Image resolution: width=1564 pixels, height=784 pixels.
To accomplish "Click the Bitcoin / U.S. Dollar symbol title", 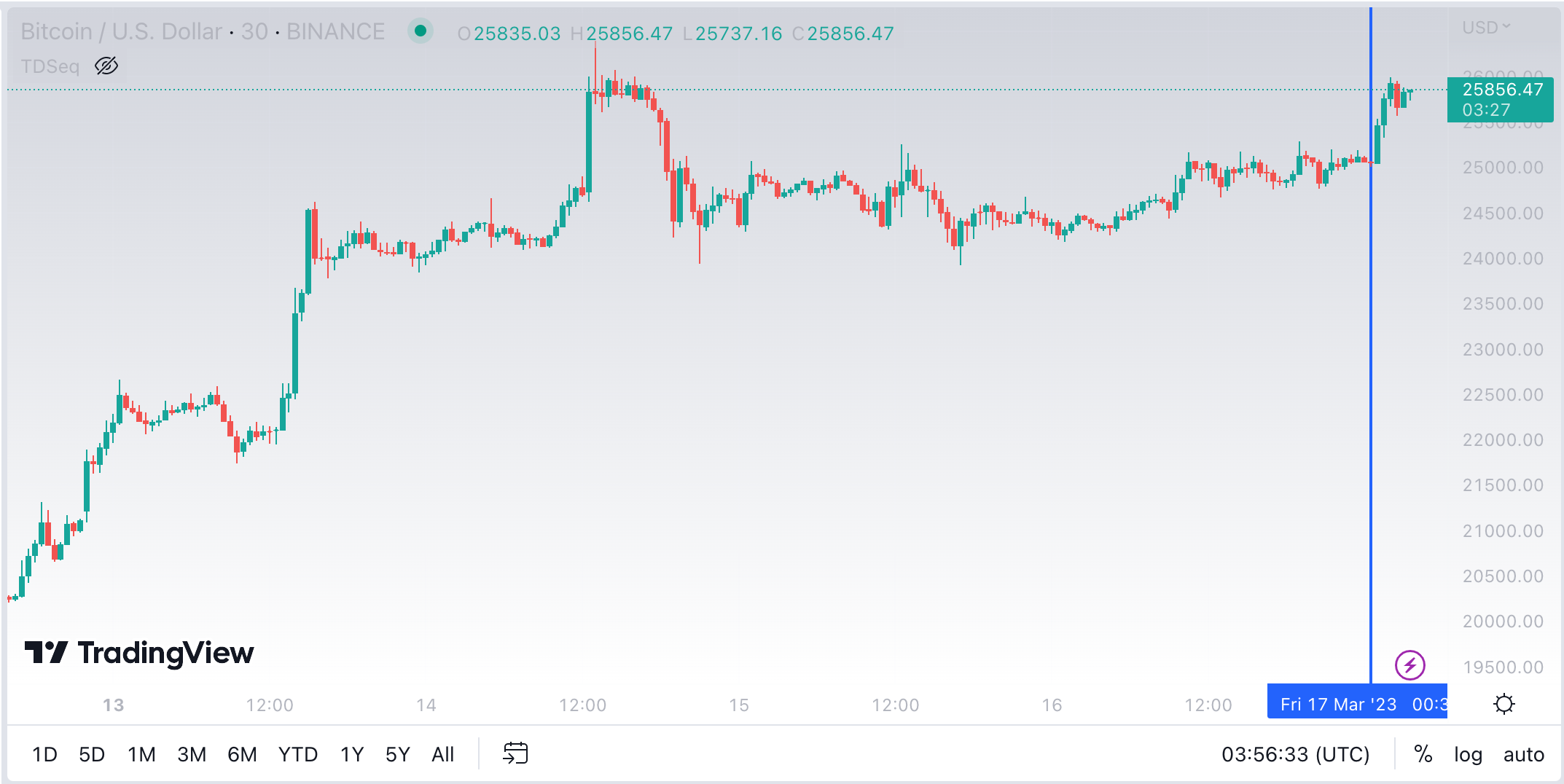I will coord(121,31).
